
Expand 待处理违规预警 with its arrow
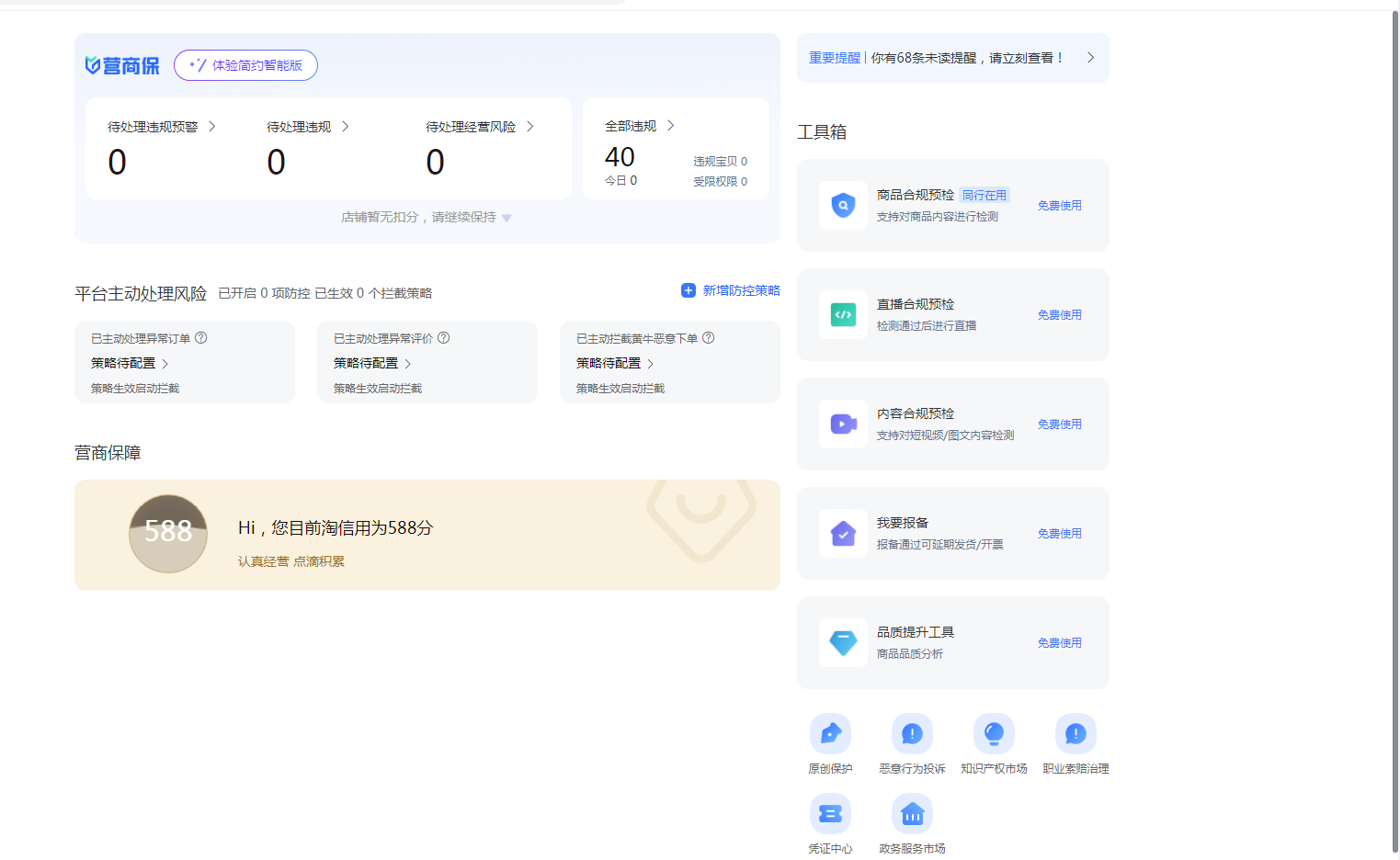(212, 127)
